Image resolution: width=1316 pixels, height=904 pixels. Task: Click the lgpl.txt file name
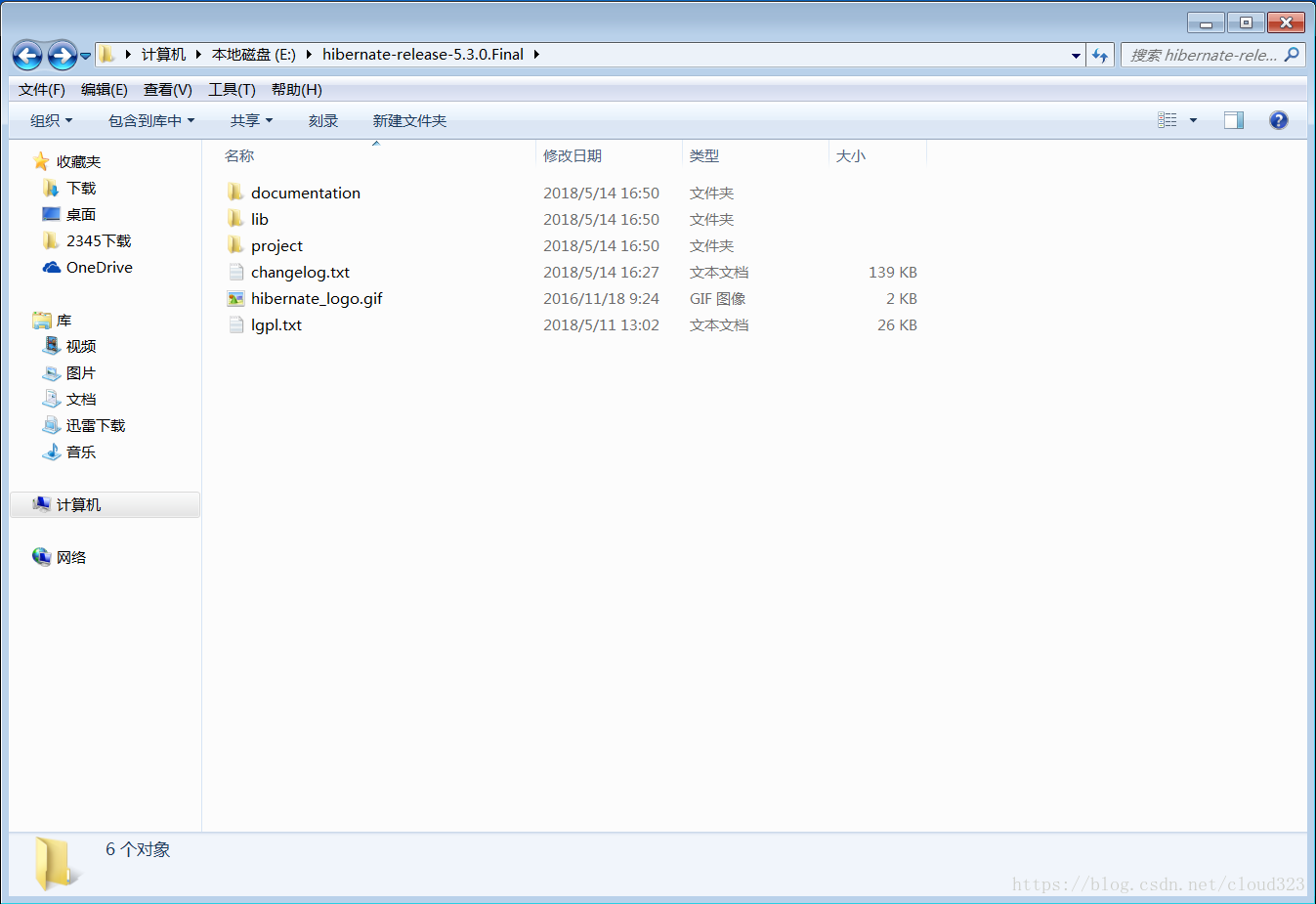point(276,325)
